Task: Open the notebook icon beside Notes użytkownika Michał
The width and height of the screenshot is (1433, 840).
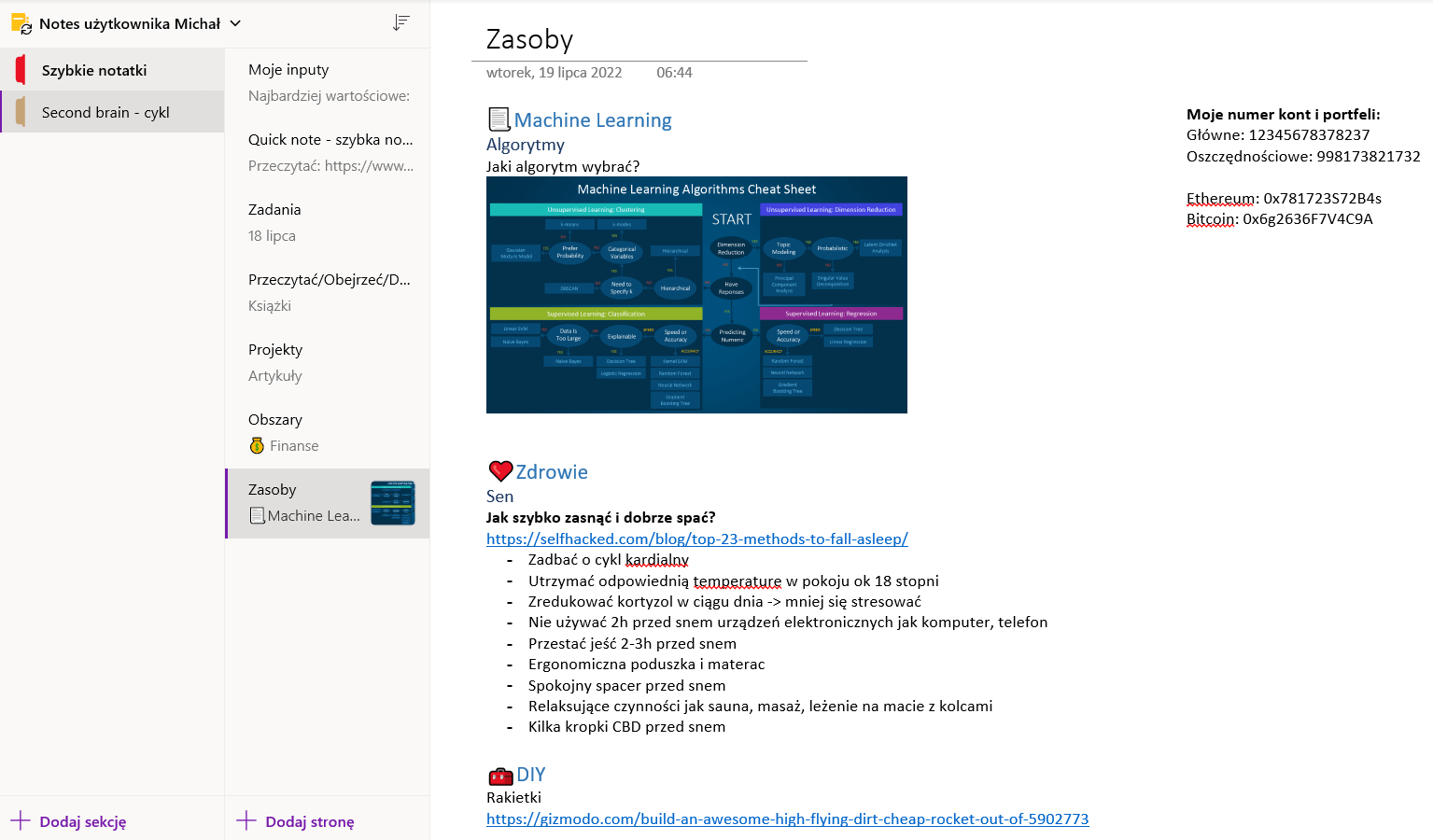Action: (21, 23)
